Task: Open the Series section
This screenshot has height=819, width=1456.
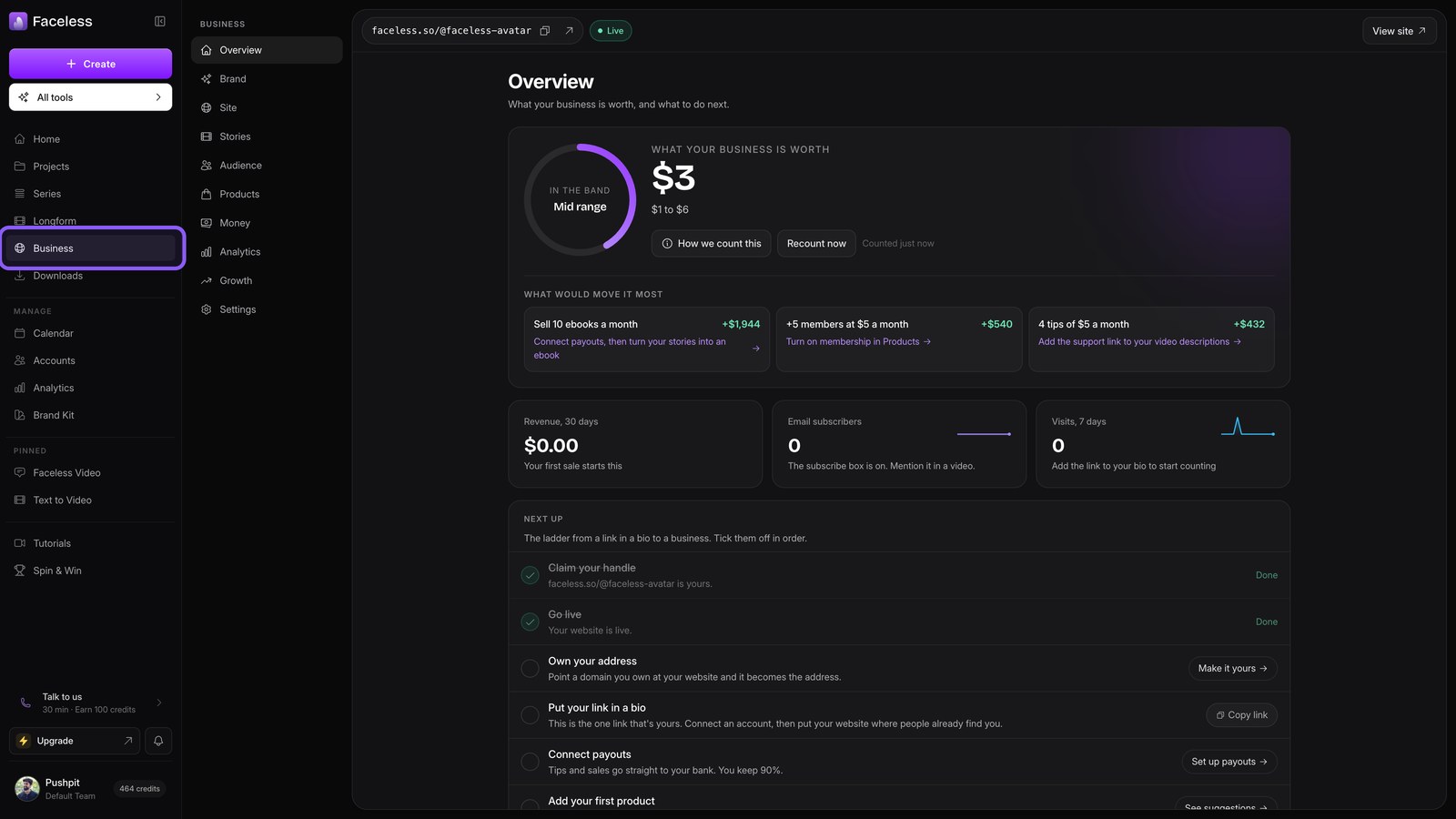Action: (90, 194)
